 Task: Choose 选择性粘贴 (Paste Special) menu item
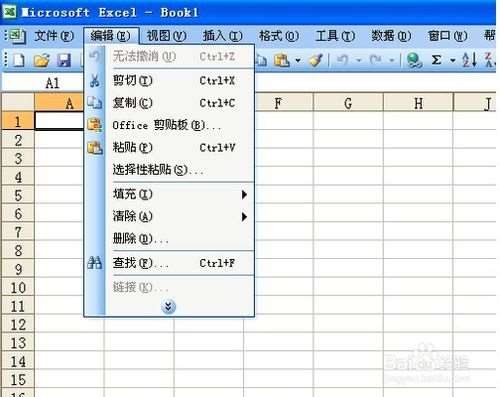(x=180, y=169)
